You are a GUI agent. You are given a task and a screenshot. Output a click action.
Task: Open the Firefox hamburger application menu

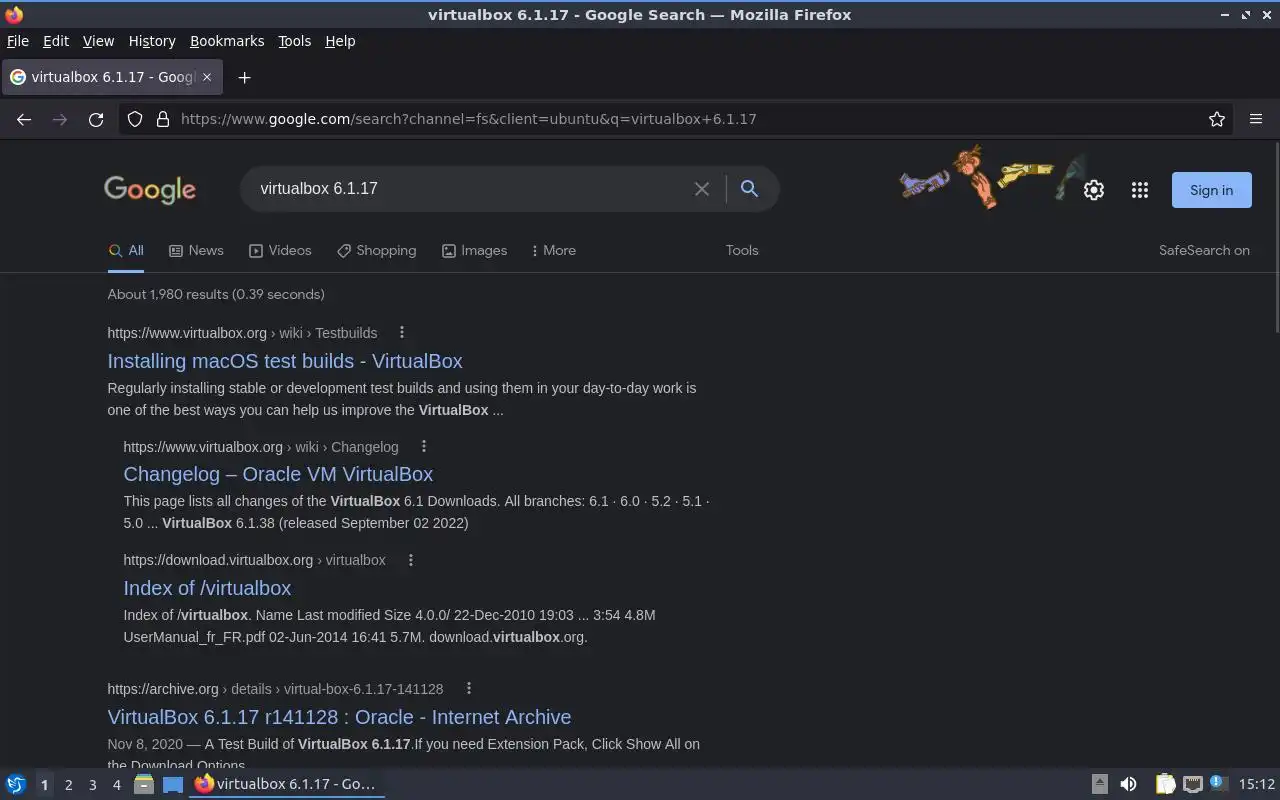tap(1256, 119)
